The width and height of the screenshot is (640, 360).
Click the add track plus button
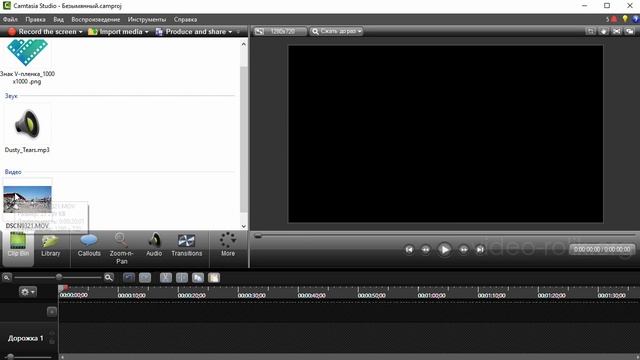pyautogui.click(x=52, y=311)
